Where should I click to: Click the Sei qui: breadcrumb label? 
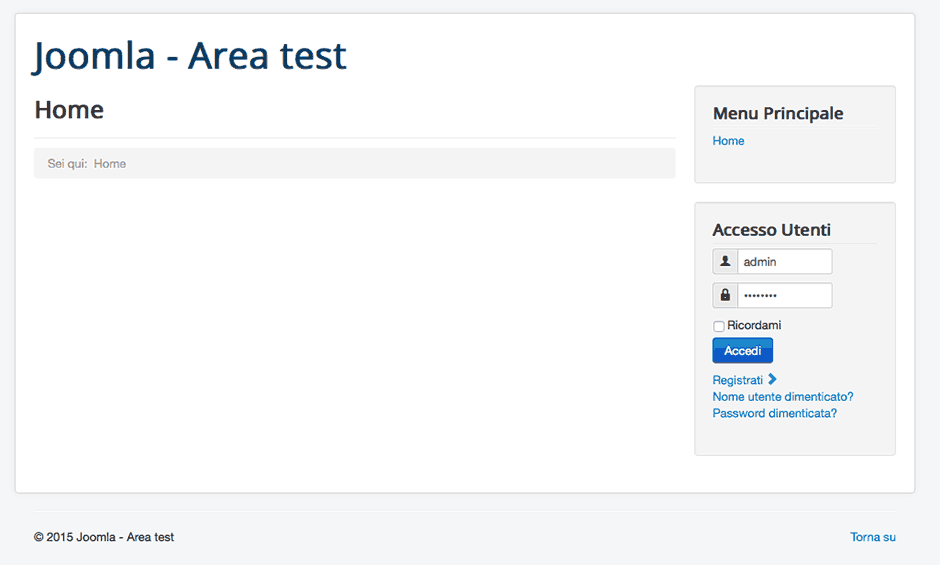[67, 164]
